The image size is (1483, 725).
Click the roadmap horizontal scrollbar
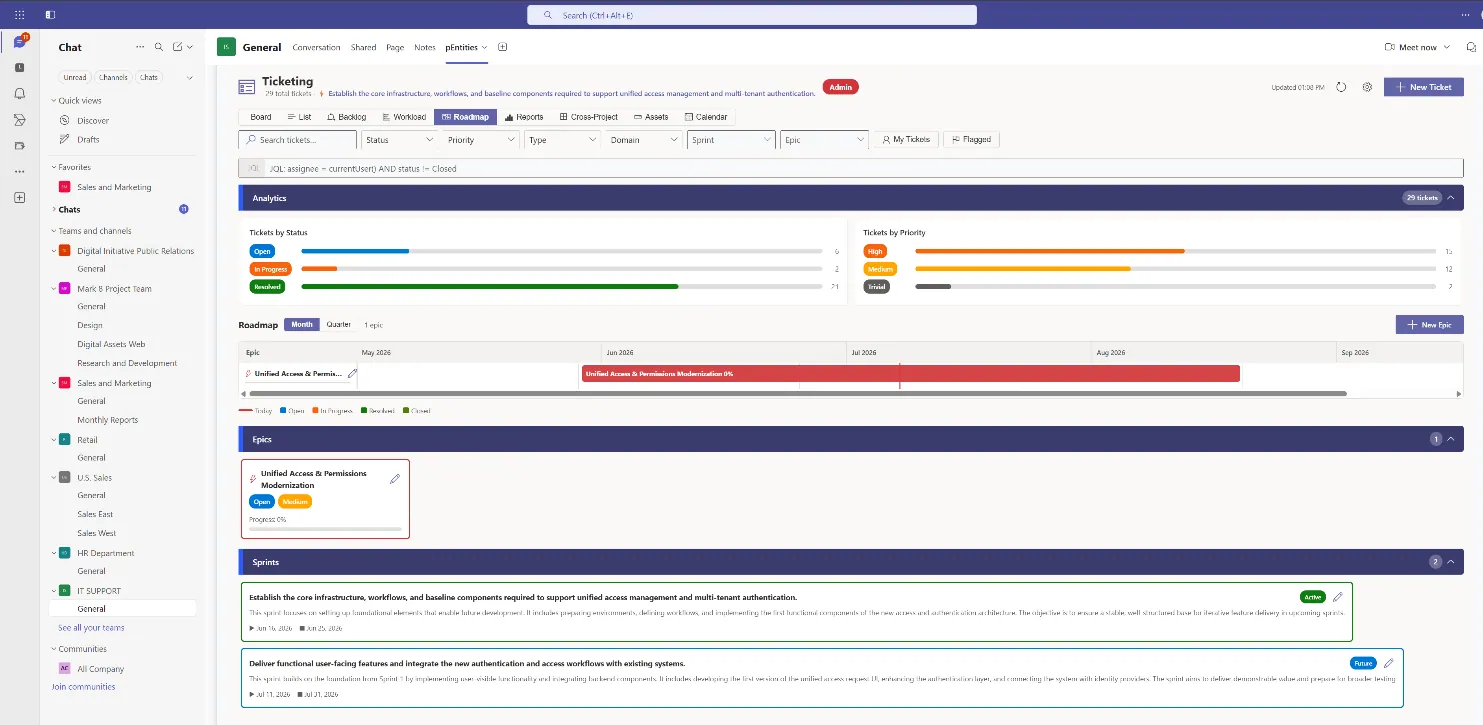798,393
